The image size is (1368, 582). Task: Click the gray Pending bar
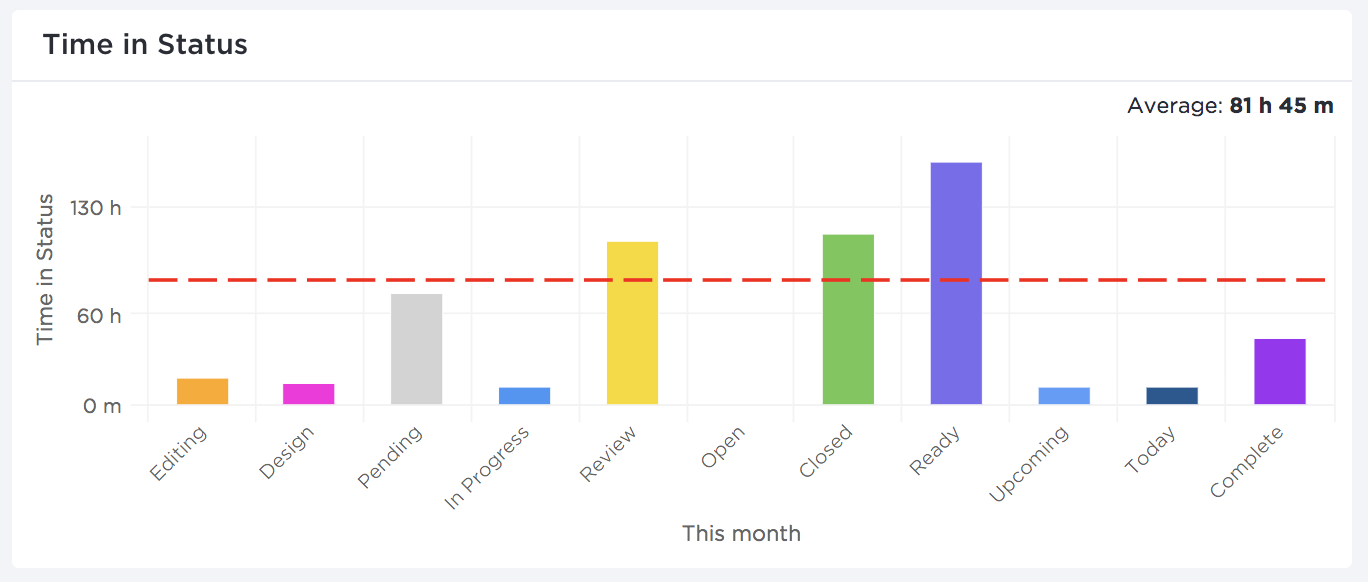(x=416, y=349)
